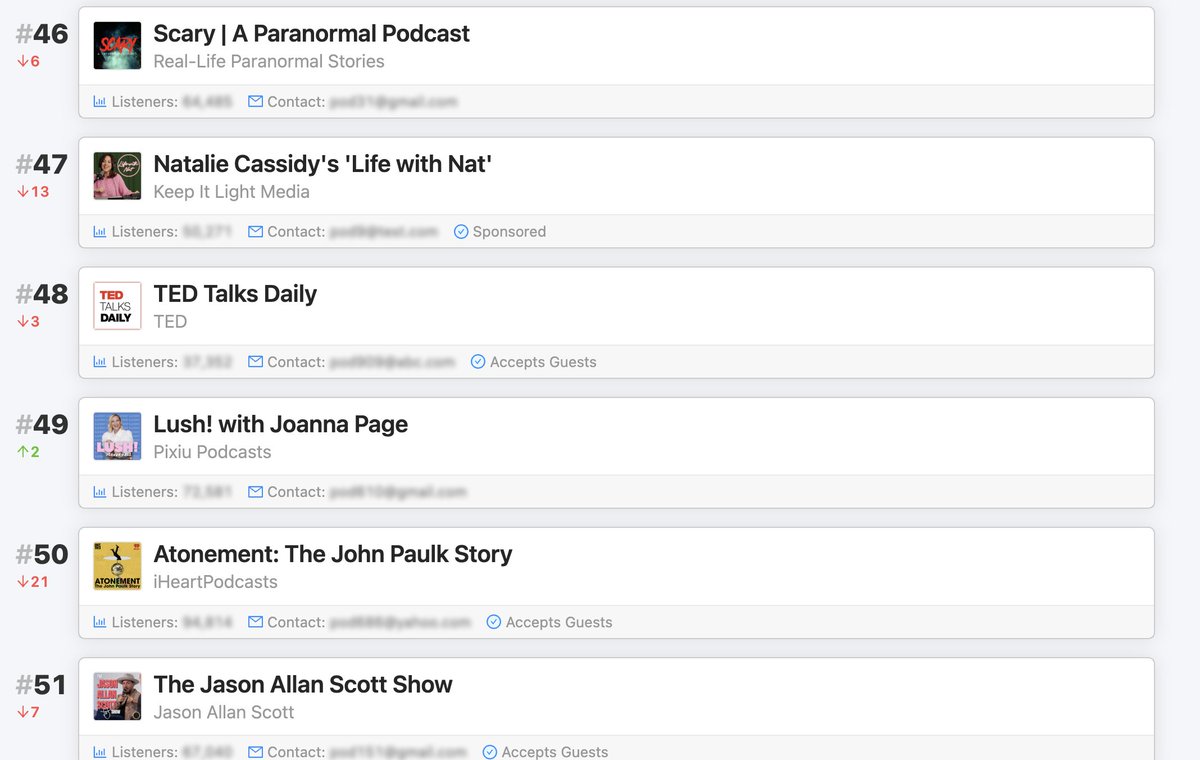The image size is (1200, 760).
Task: Click publisher Real-Life Paranormal Stories
Action: (269, 62)
